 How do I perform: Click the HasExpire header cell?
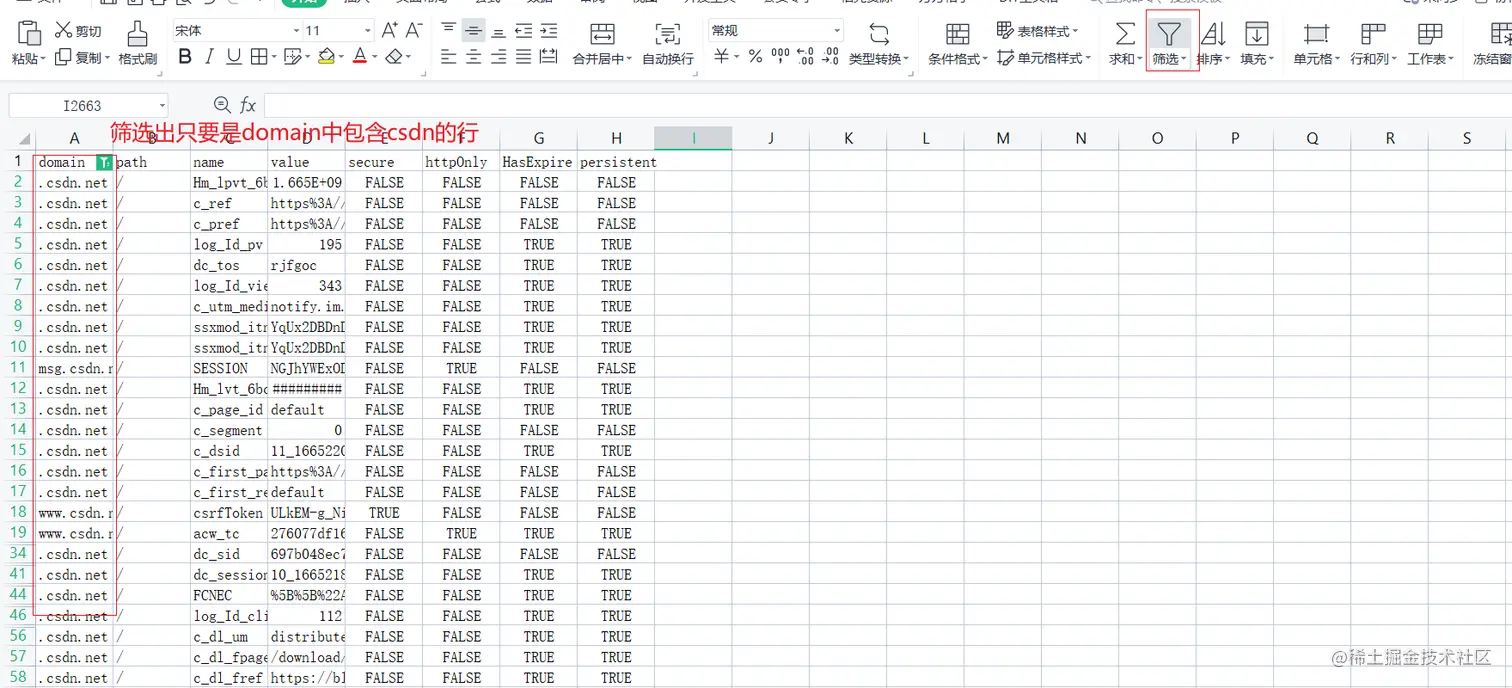coord(538,162)
